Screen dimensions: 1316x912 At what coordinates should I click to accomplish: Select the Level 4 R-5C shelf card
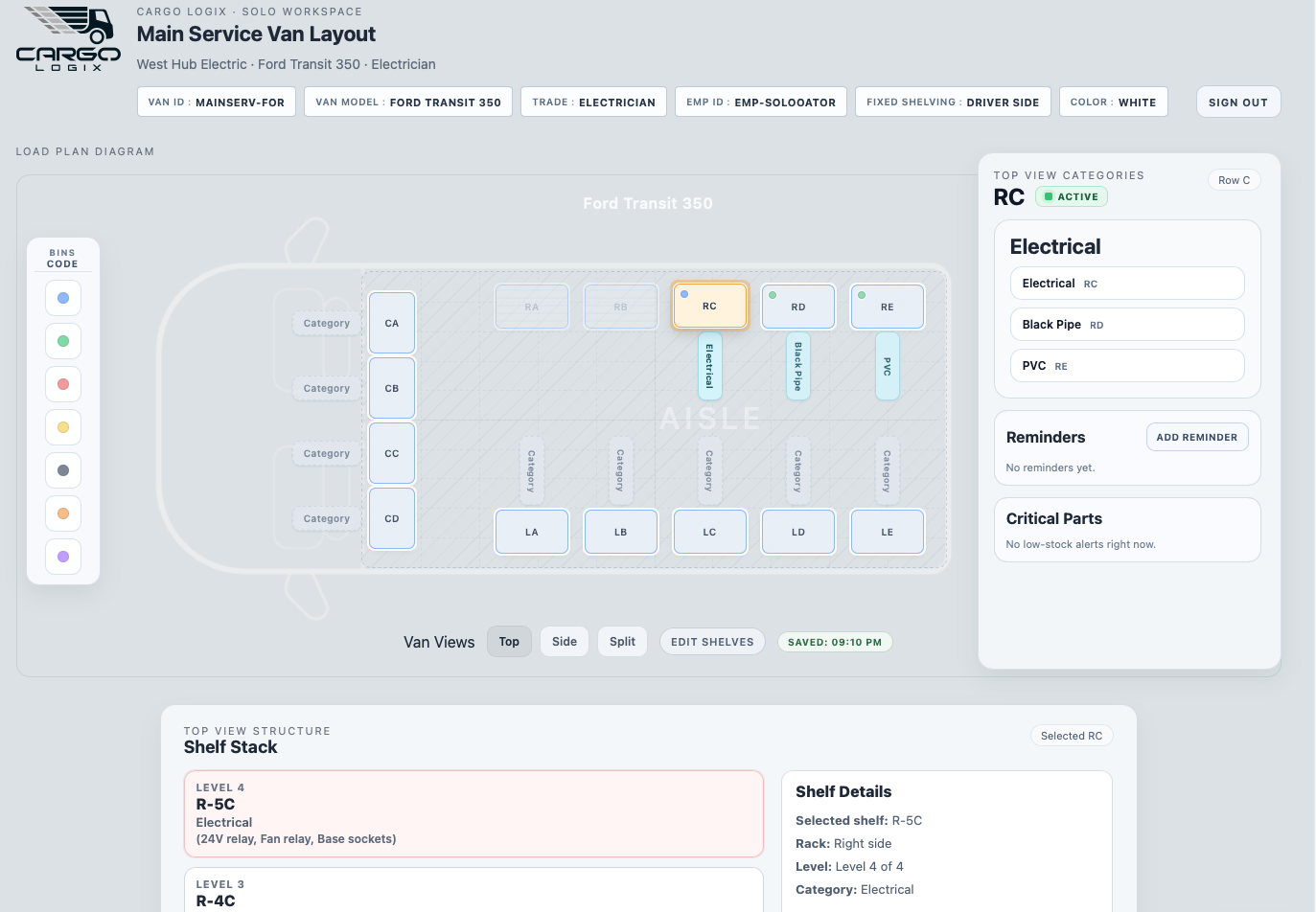coord(473,813)
